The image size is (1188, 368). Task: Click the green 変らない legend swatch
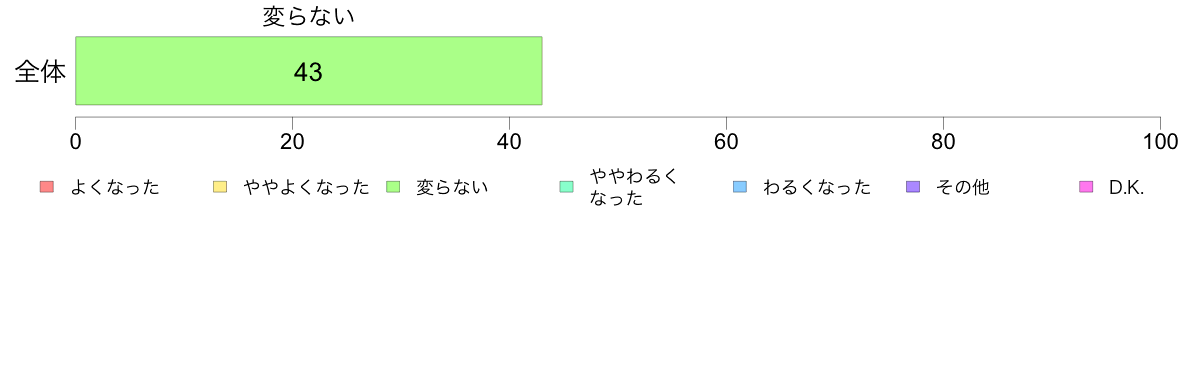click(x=392, y=187)
